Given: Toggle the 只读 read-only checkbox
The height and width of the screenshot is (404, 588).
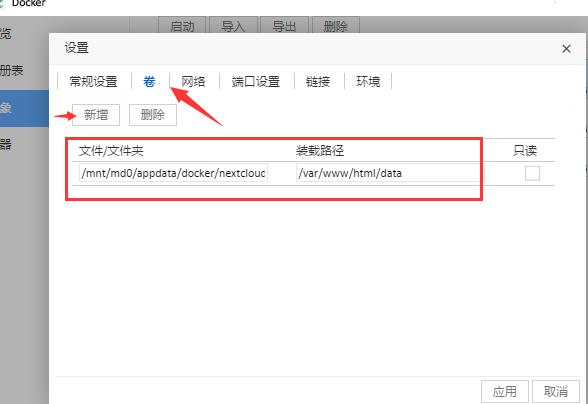Looking at the screenshot, I should click(532, 173).
